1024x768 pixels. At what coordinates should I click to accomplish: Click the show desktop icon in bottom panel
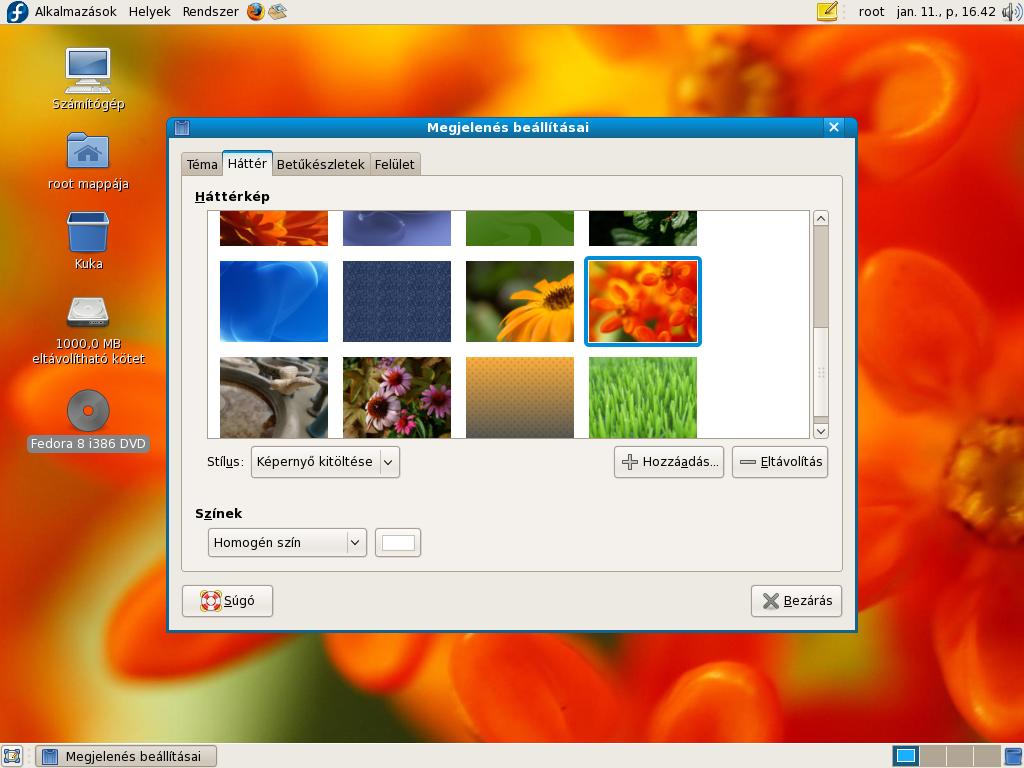pyautogui.click(x=12, y=756)
